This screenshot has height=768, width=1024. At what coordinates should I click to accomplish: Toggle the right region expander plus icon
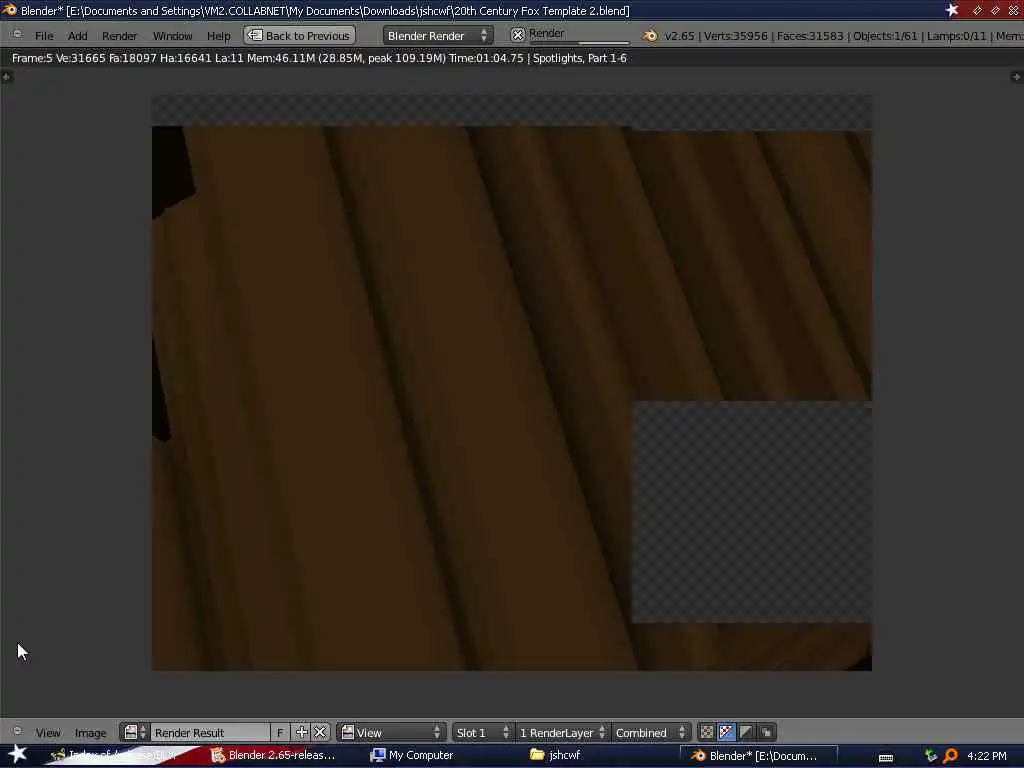[x=1016, y=77]
